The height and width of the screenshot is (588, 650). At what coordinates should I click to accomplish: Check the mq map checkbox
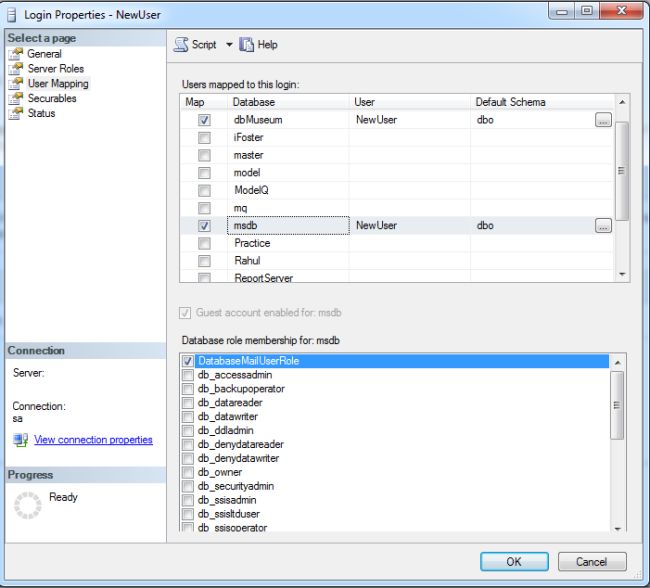204,208
